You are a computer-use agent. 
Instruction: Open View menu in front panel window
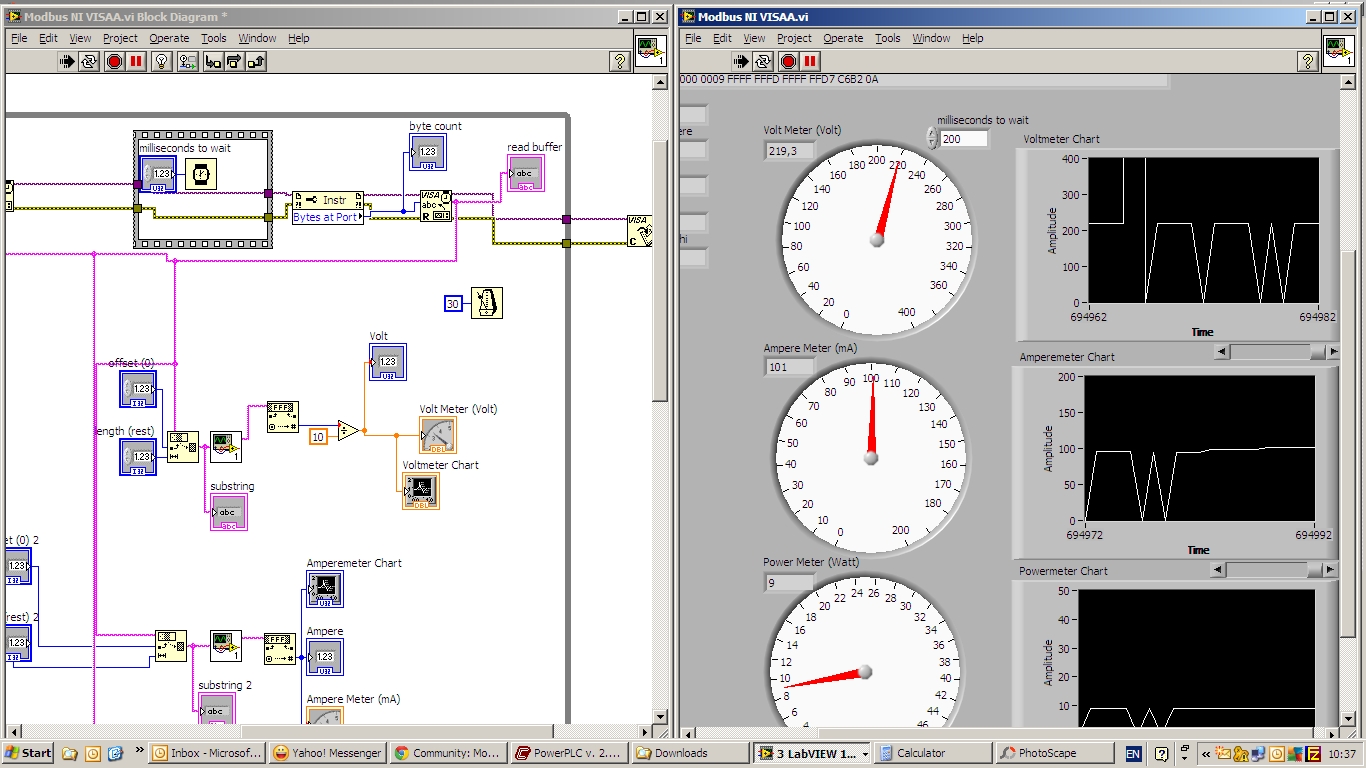point(754,38)
